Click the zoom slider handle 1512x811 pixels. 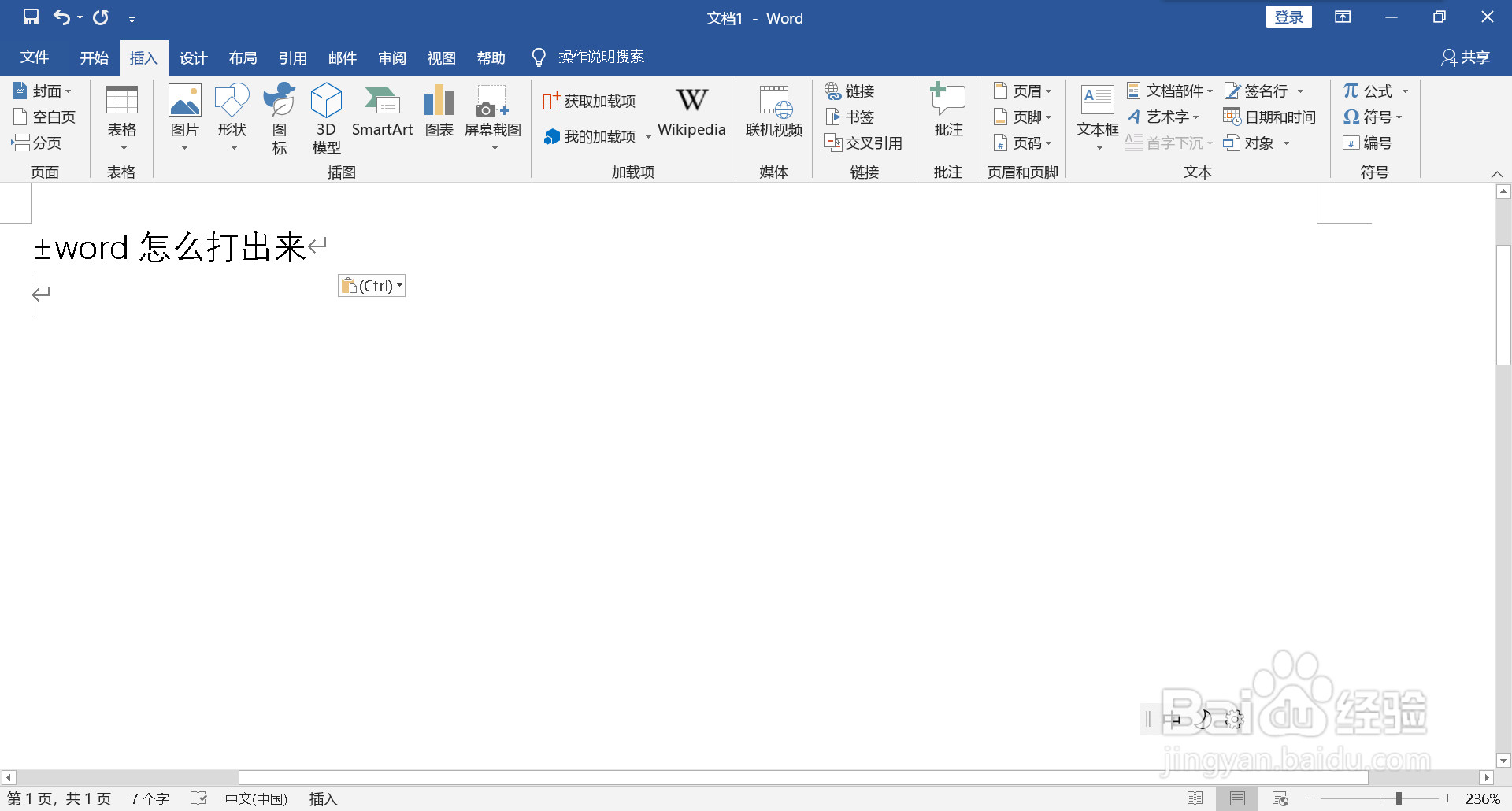[x=1399, y=798]
